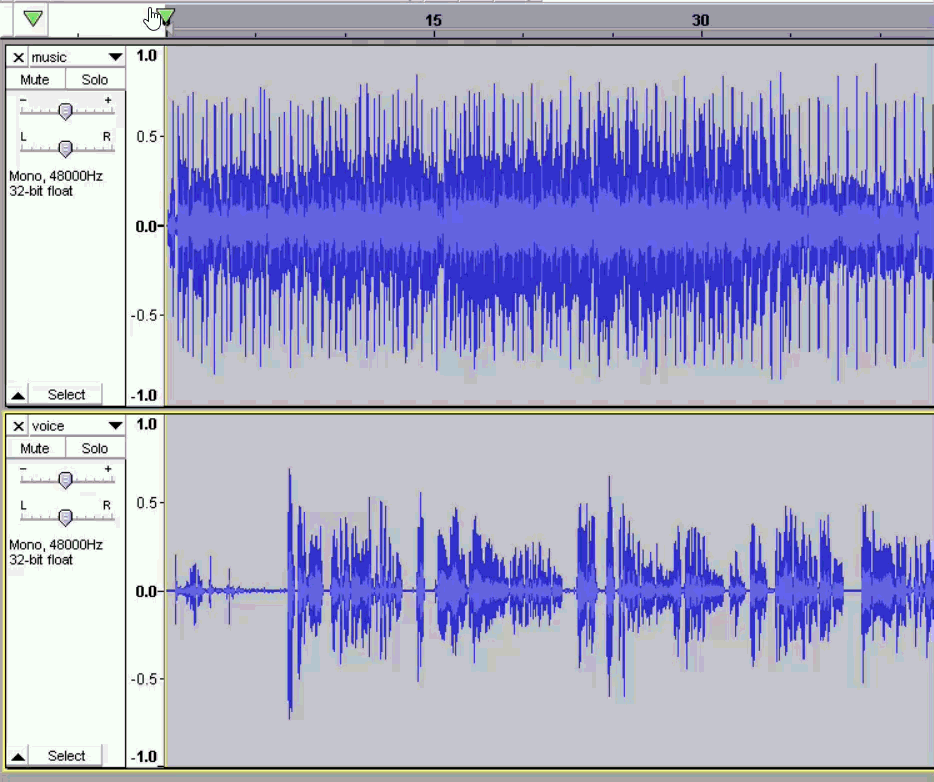Image resolution: width=934 pixels, height=782 pixels.
Task: Click the voice track gain slider
Action: (x=66, y=479)
